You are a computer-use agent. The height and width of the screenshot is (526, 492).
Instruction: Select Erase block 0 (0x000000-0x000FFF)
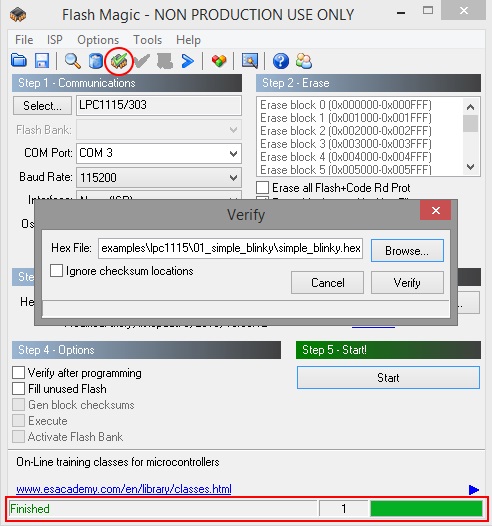(x=346, y=105)
